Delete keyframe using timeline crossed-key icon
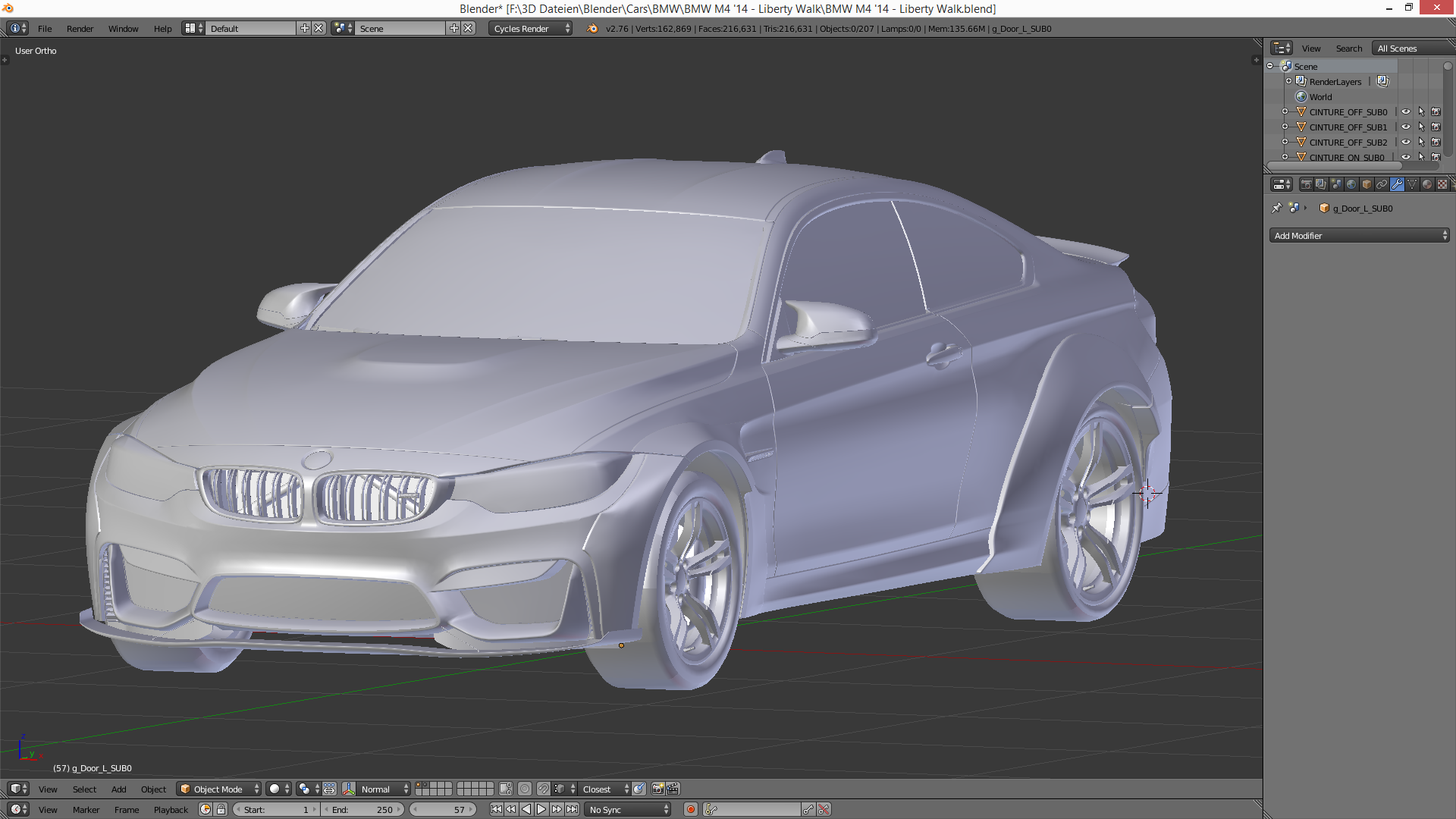1456x819 pixels. click(824, 809)
